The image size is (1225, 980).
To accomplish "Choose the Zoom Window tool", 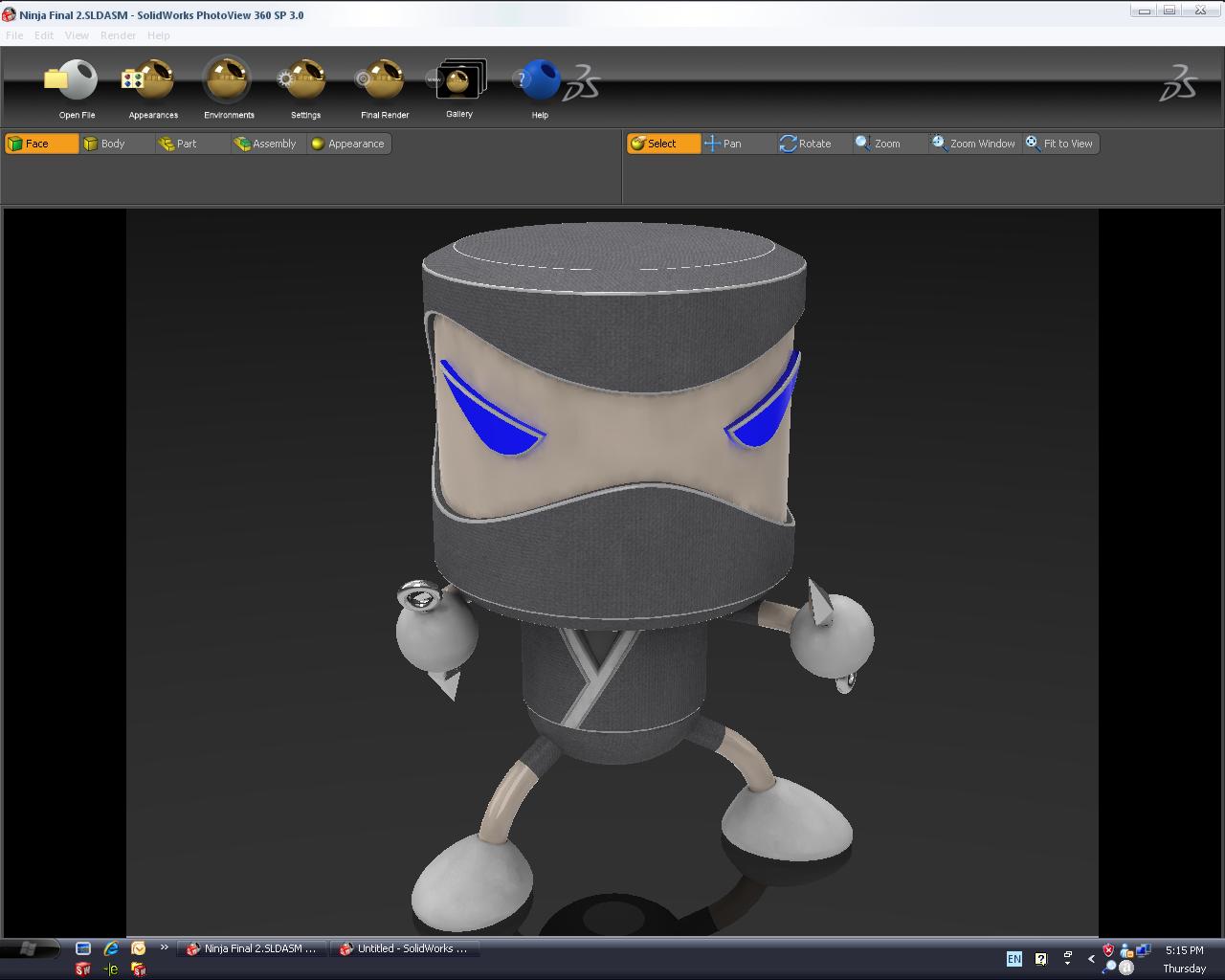I will [974, 144].
